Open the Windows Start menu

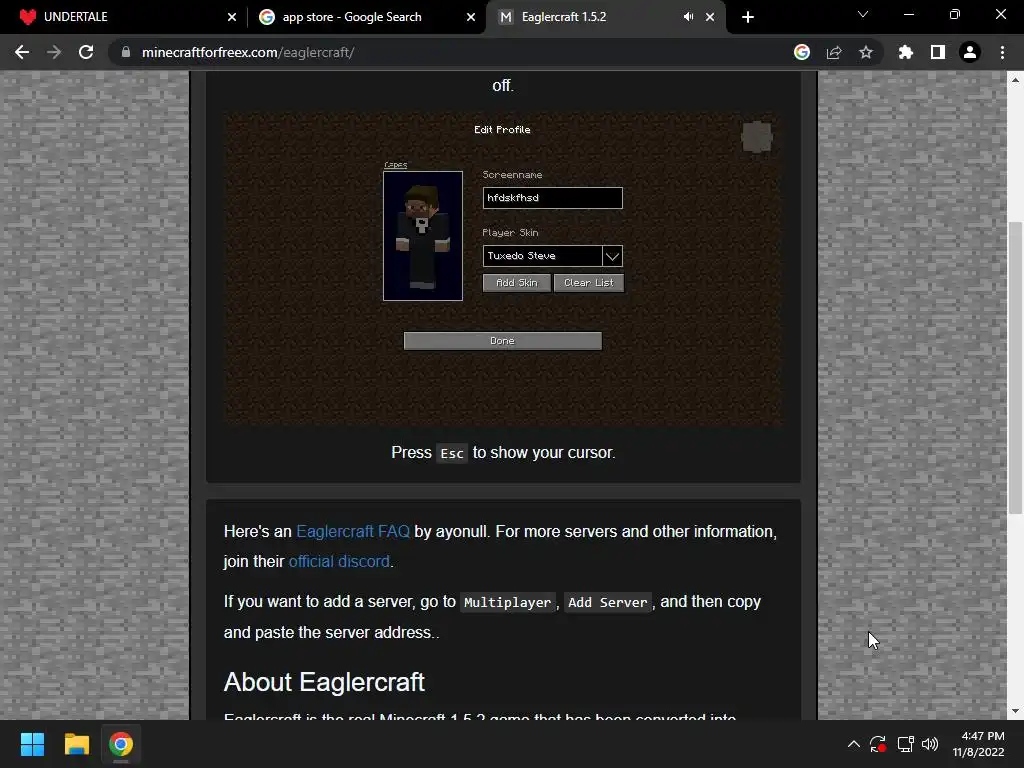point(32,744)
